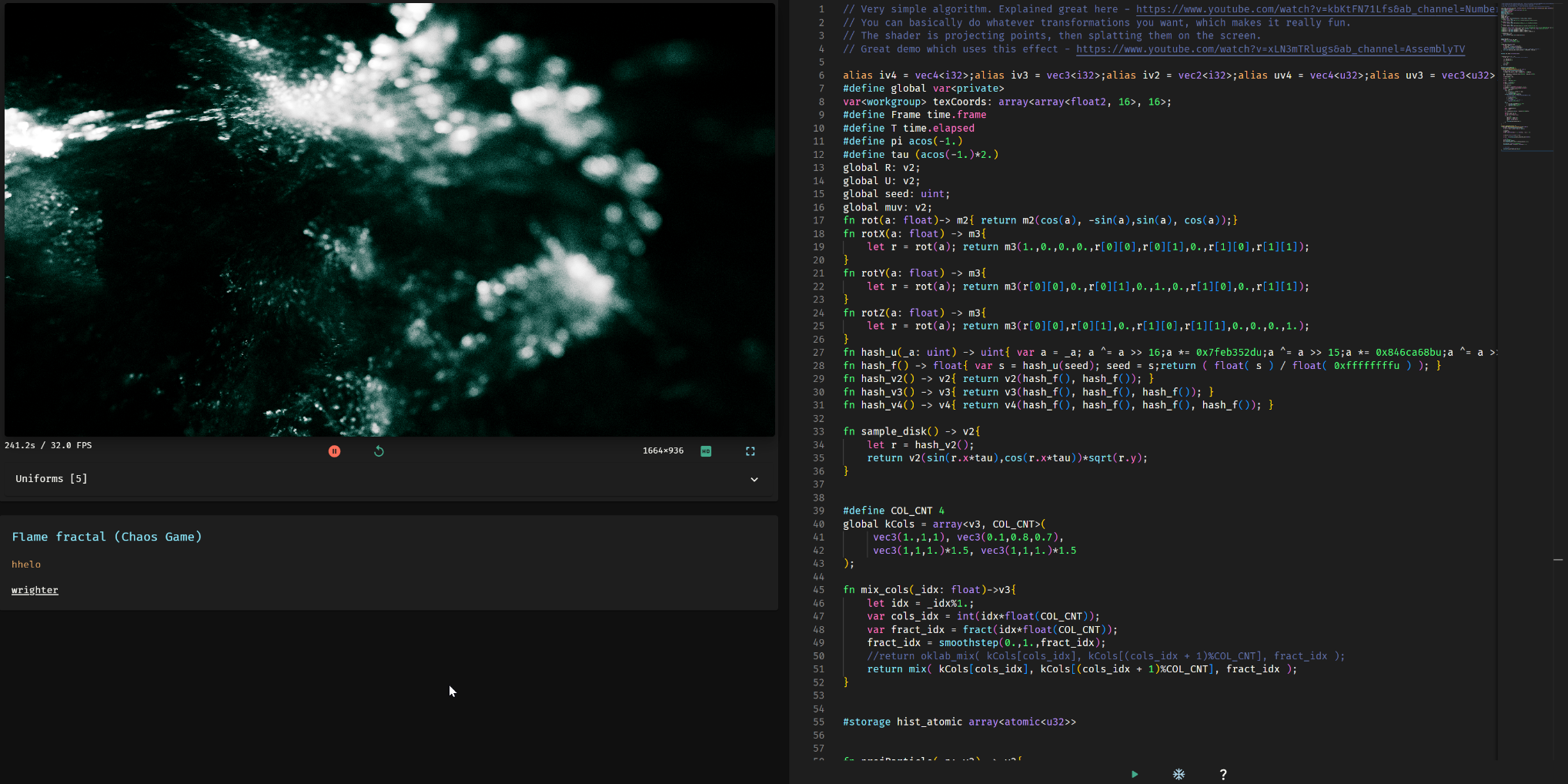Enter fullscreen preview mode

point(751,451)
